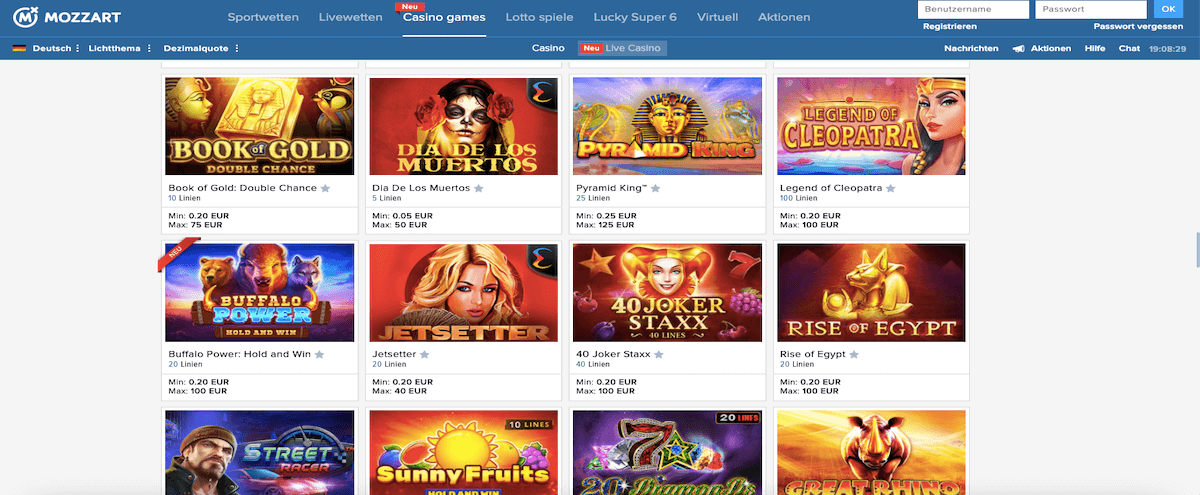Select the Casino sub-tab
Viewport: 1200px width, 495px height.
548,48
